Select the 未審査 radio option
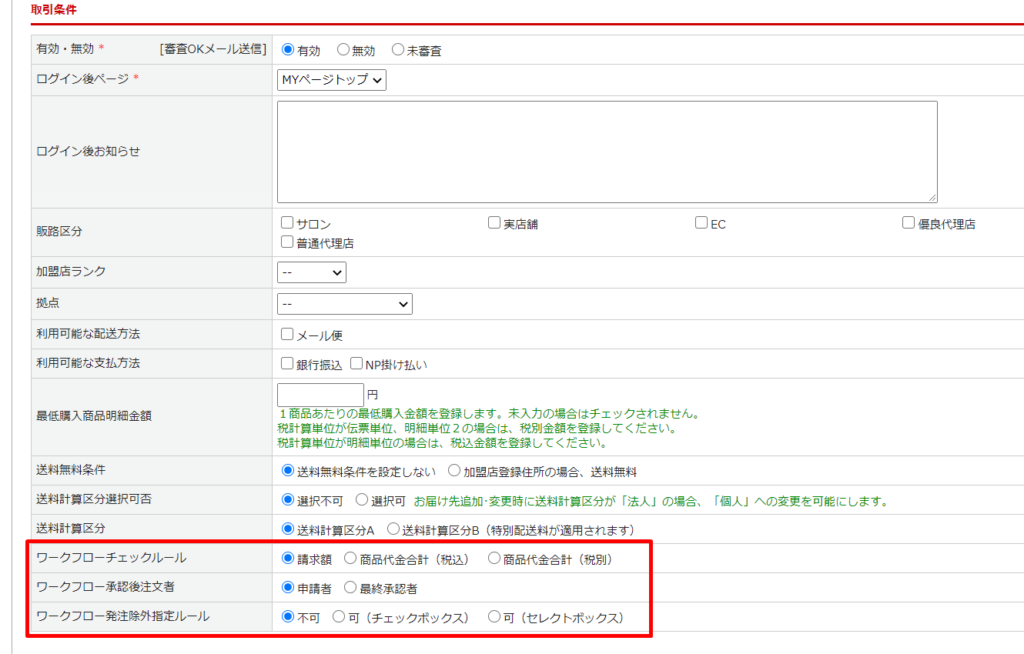This screenshot has height=654, width=1024. click(x=398, y=50)
